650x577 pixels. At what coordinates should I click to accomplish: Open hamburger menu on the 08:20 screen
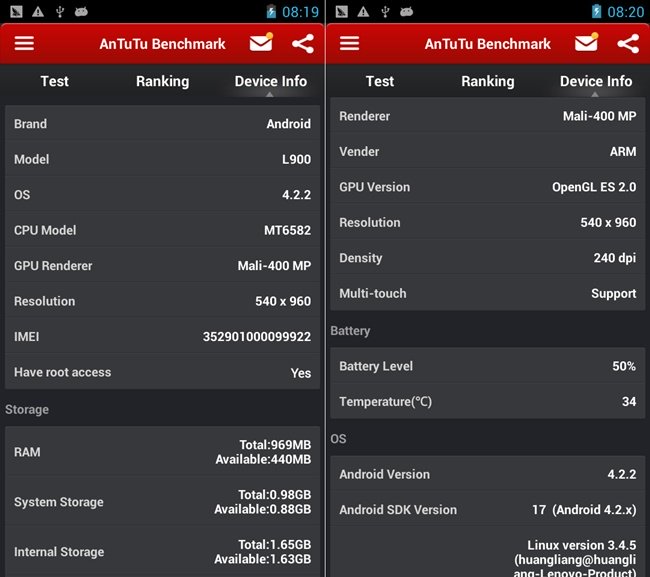(x=349, y=44)
